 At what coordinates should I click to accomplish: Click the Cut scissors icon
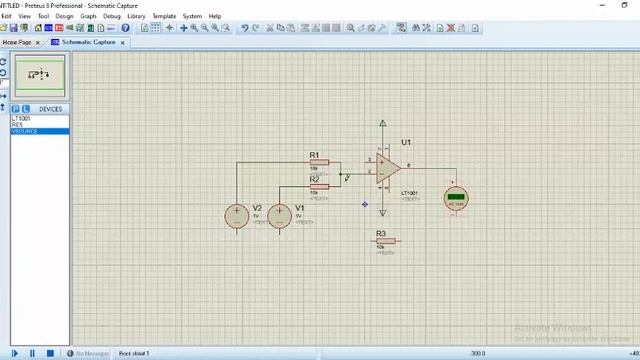(x=270, y=28)
